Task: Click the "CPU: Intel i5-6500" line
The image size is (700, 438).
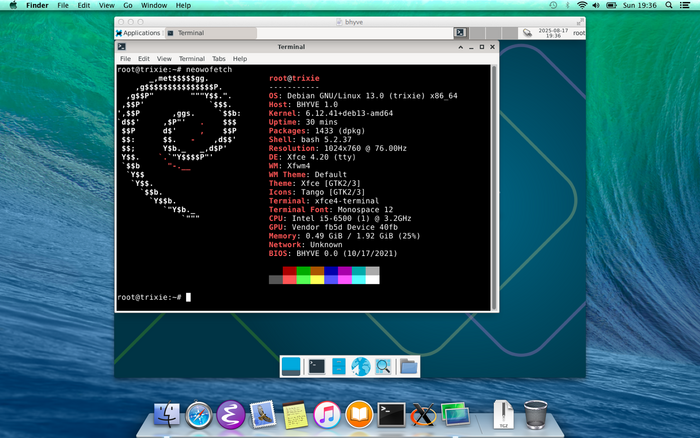Action: 340,218
